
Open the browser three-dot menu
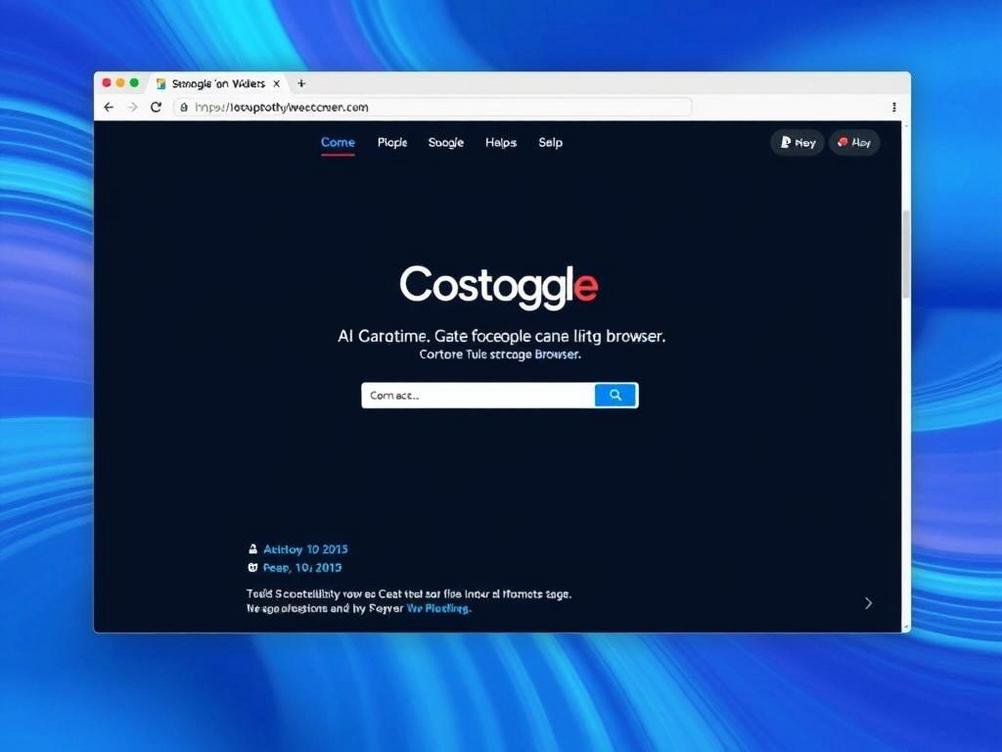tap(894, 107)
